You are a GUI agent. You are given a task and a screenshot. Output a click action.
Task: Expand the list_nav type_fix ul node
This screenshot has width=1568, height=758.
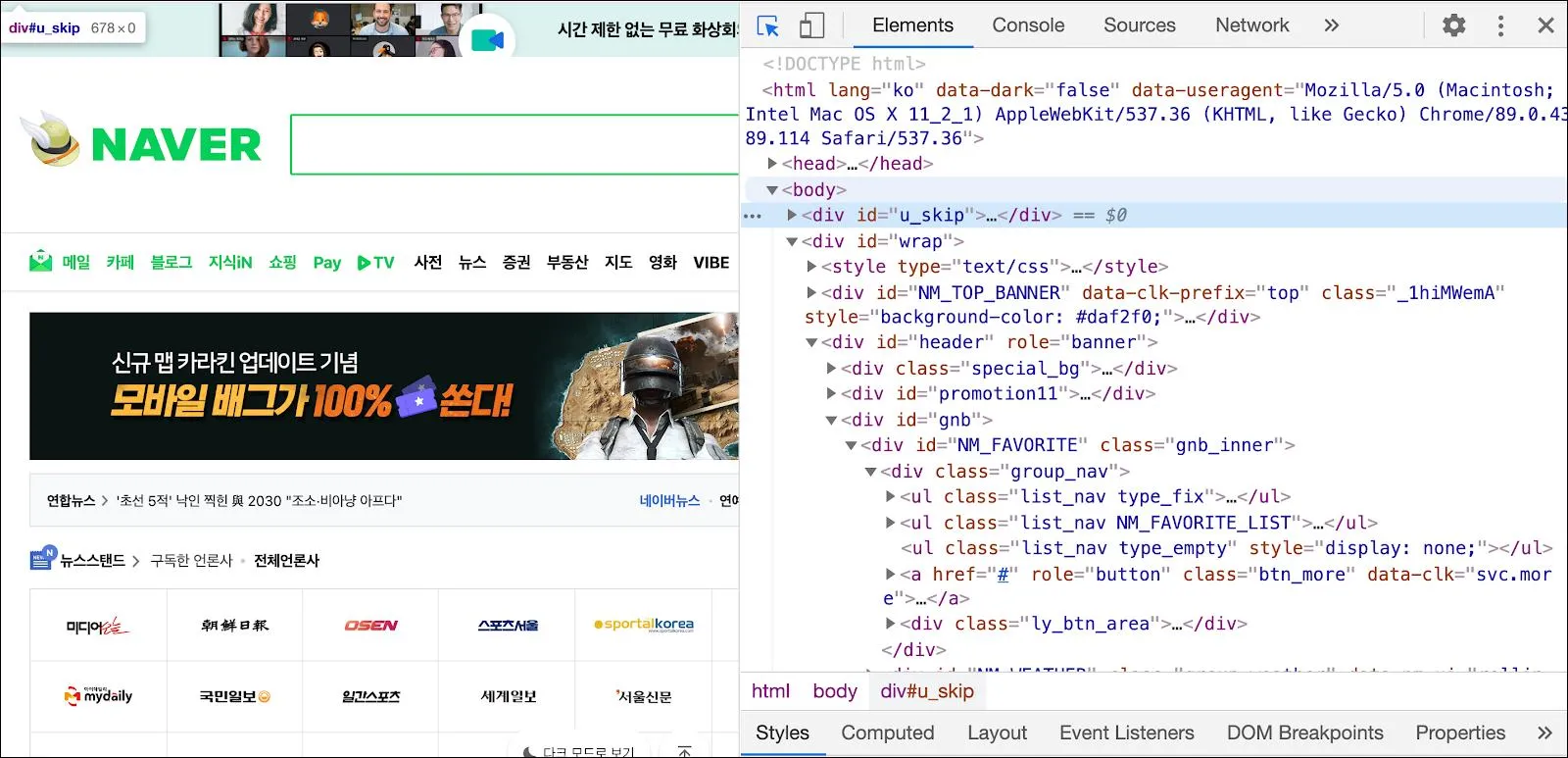(x=890, y=497)
